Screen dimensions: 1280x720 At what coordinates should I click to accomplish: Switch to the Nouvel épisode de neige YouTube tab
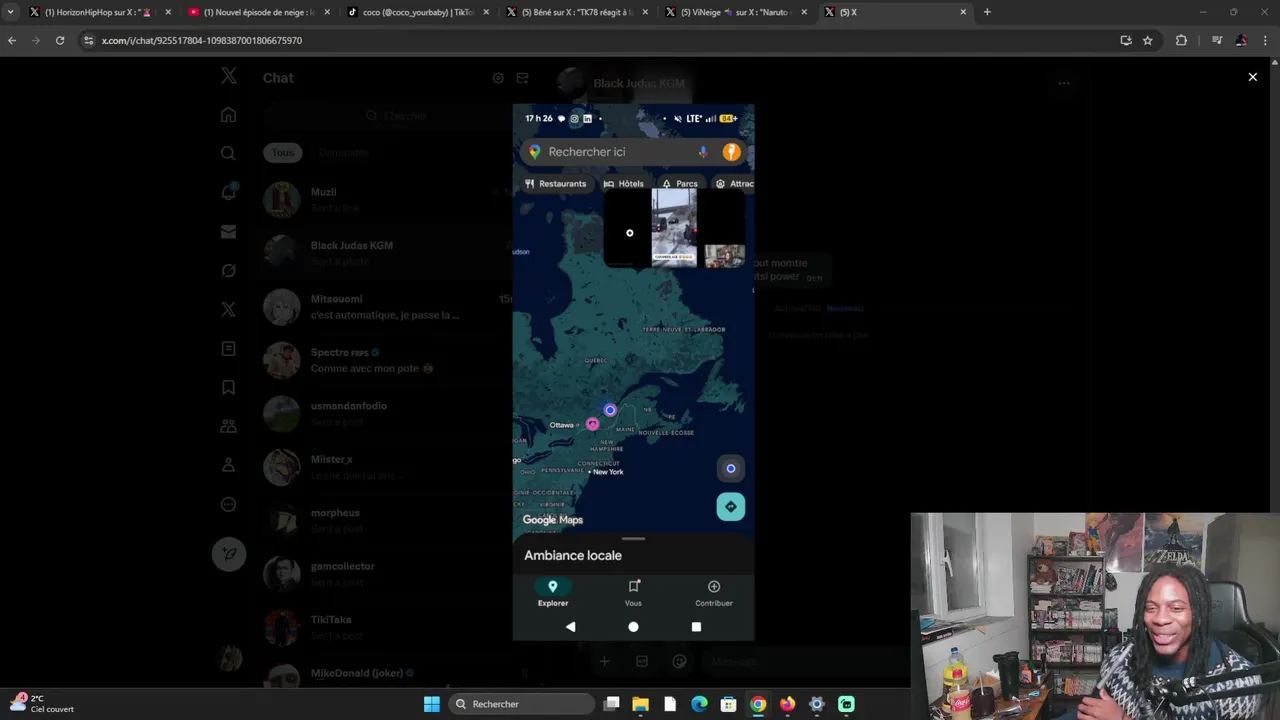[x=258, y=12]
